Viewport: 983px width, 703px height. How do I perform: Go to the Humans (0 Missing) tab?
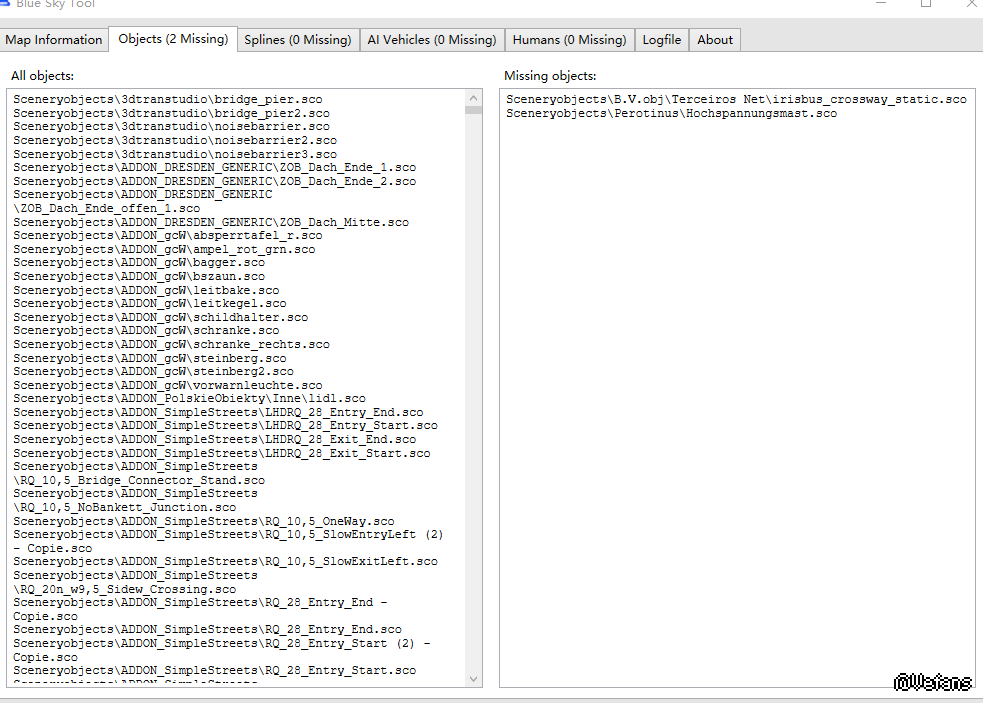(x=569, y=40)
